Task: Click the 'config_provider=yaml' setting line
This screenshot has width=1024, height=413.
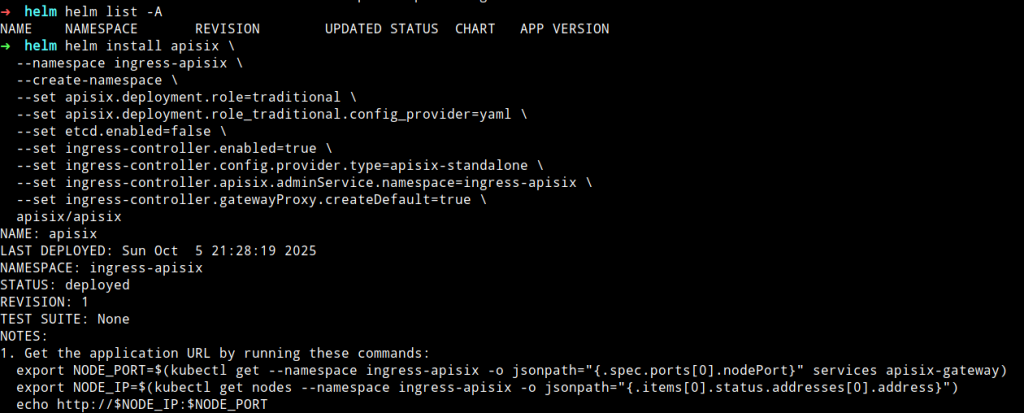Action: click(272, 114)
